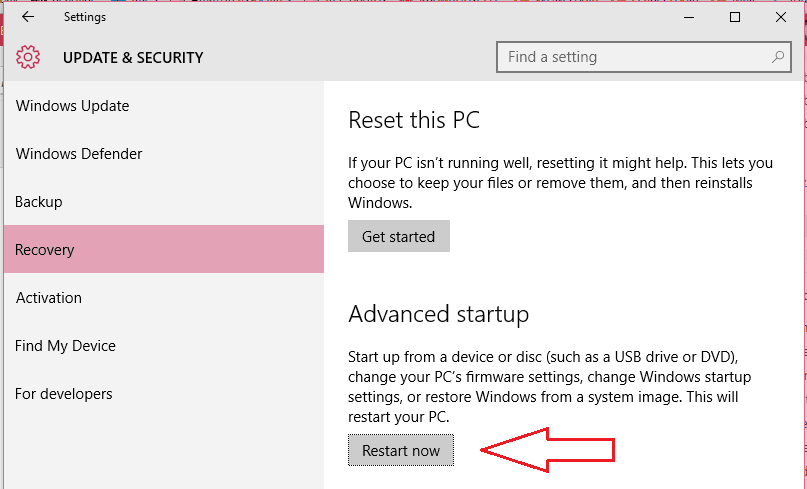Click the search magnifier icon
This screenshot has height=489, width=807.
coord(778,57)
